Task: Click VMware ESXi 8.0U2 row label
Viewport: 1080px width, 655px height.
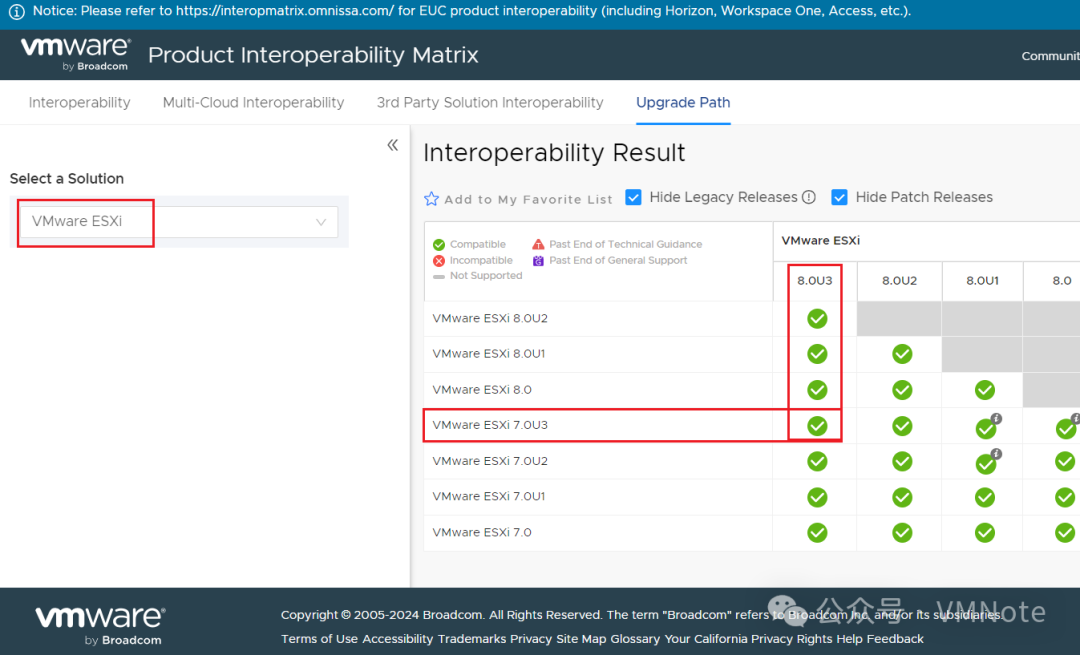Action: coord(490,318)
